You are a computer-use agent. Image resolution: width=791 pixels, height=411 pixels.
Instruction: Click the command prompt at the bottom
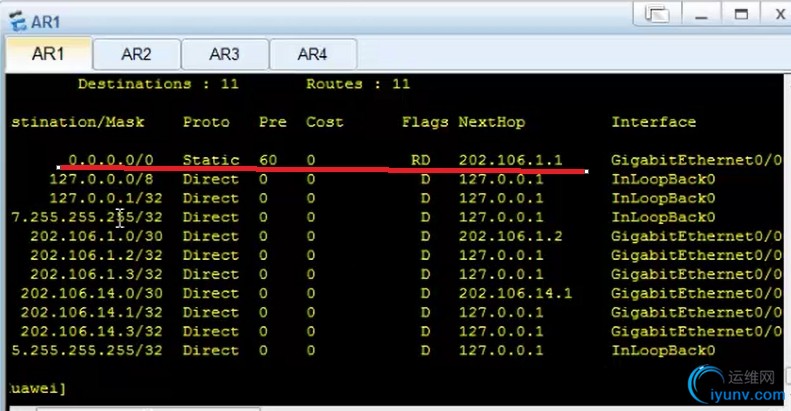[37, 389]
